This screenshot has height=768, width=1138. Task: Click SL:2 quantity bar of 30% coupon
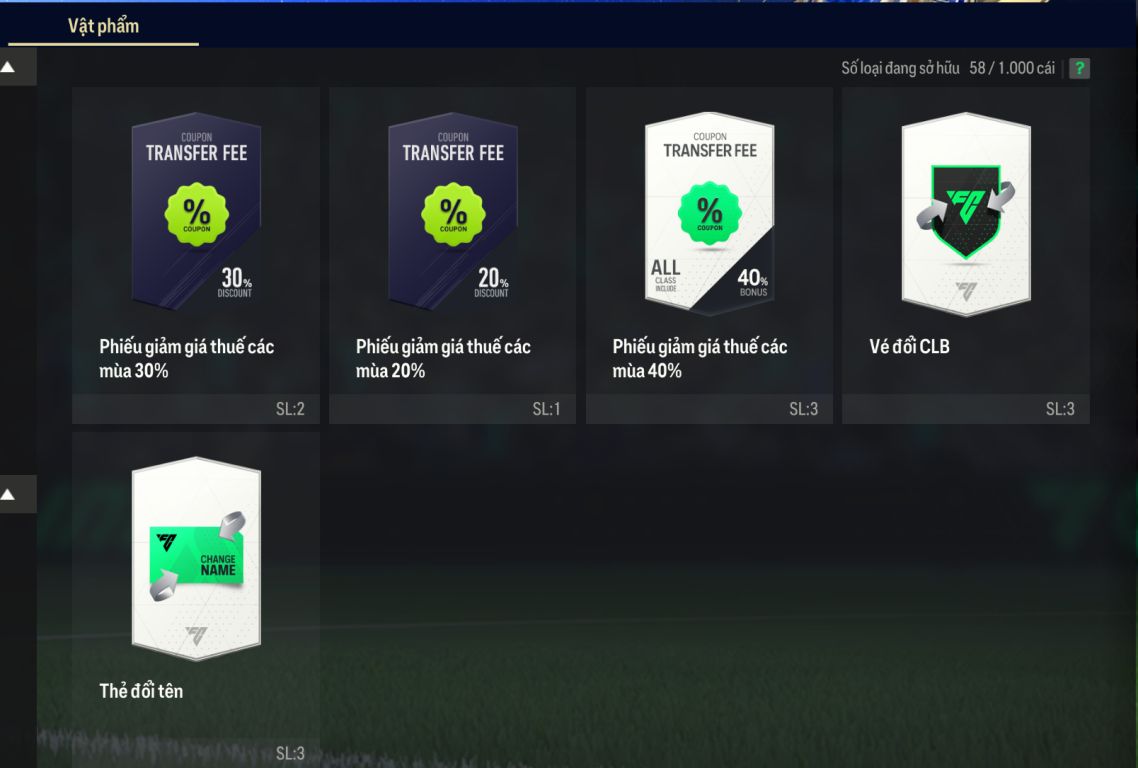click(196, 409)
